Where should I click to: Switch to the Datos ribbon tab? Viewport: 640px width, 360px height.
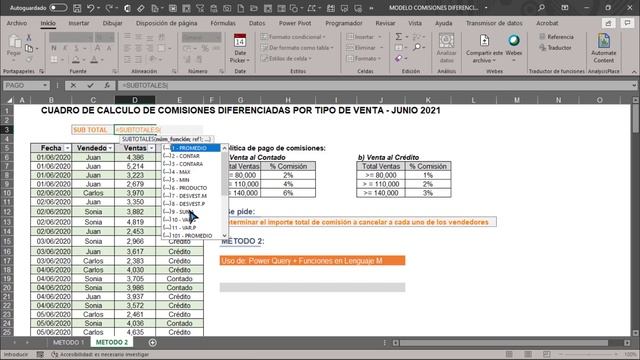click(257, 23)
